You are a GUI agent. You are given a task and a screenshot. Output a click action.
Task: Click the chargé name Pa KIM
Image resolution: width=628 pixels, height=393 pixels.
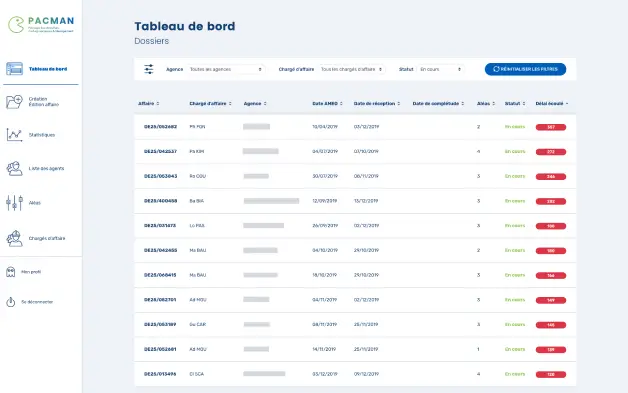tap(197, 151)
